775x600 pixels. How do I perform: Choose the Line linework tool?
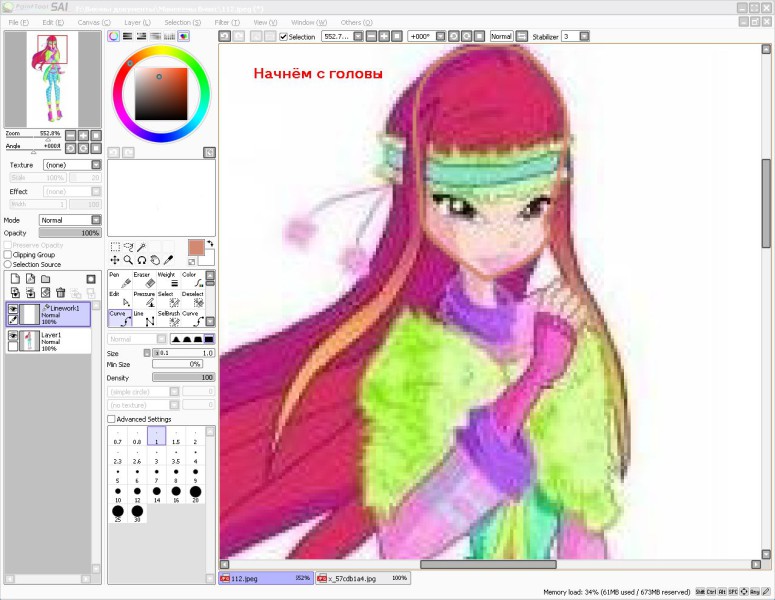(144, 318)
